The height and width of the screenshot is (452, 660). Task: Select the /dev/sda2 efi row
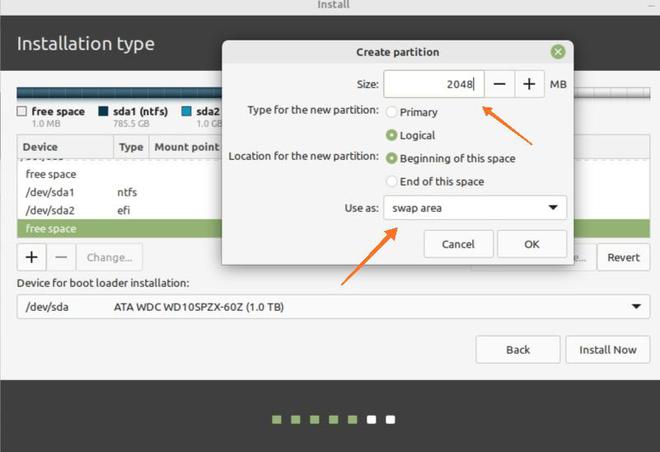coord(120,210)
